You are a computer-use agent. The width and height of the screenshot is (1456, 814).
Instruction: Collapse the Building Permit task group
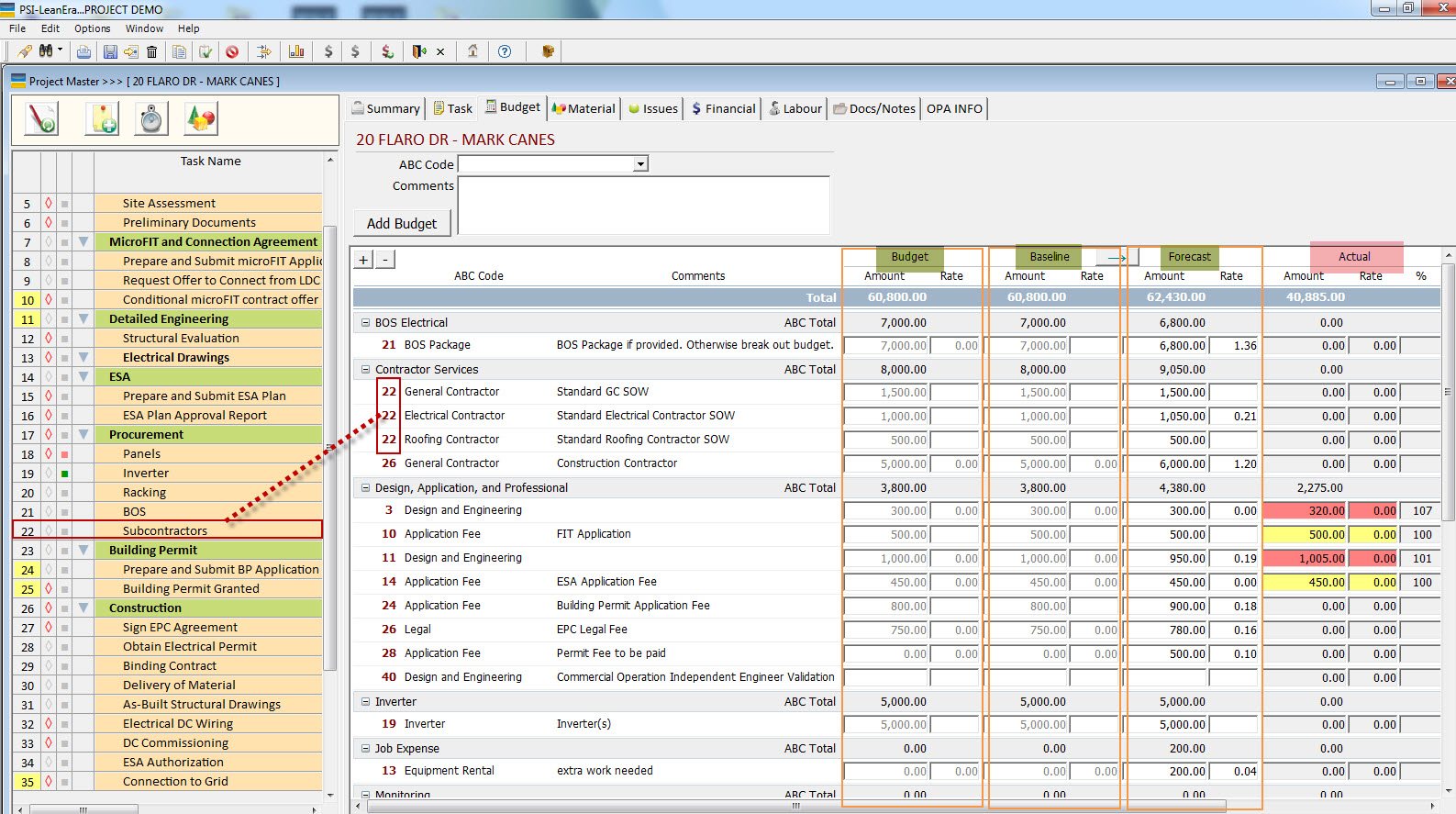point(83,551)
